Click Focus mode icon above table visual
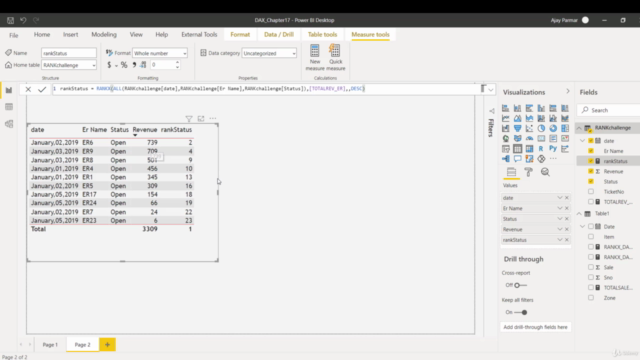 201,119
